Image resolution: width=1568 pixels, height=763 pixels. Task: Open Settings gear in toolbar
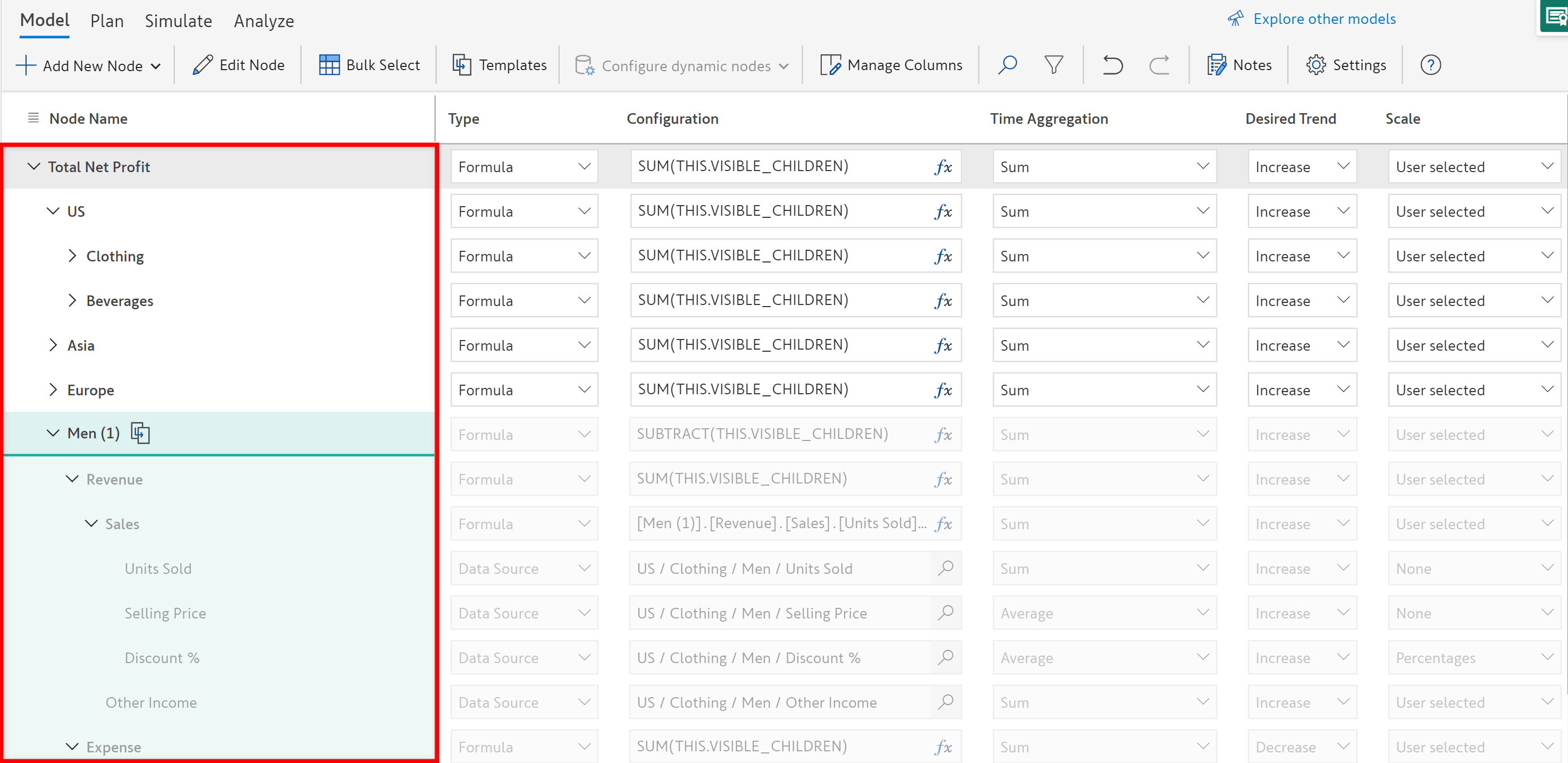pyautogui.click(x=1346, y=64)
